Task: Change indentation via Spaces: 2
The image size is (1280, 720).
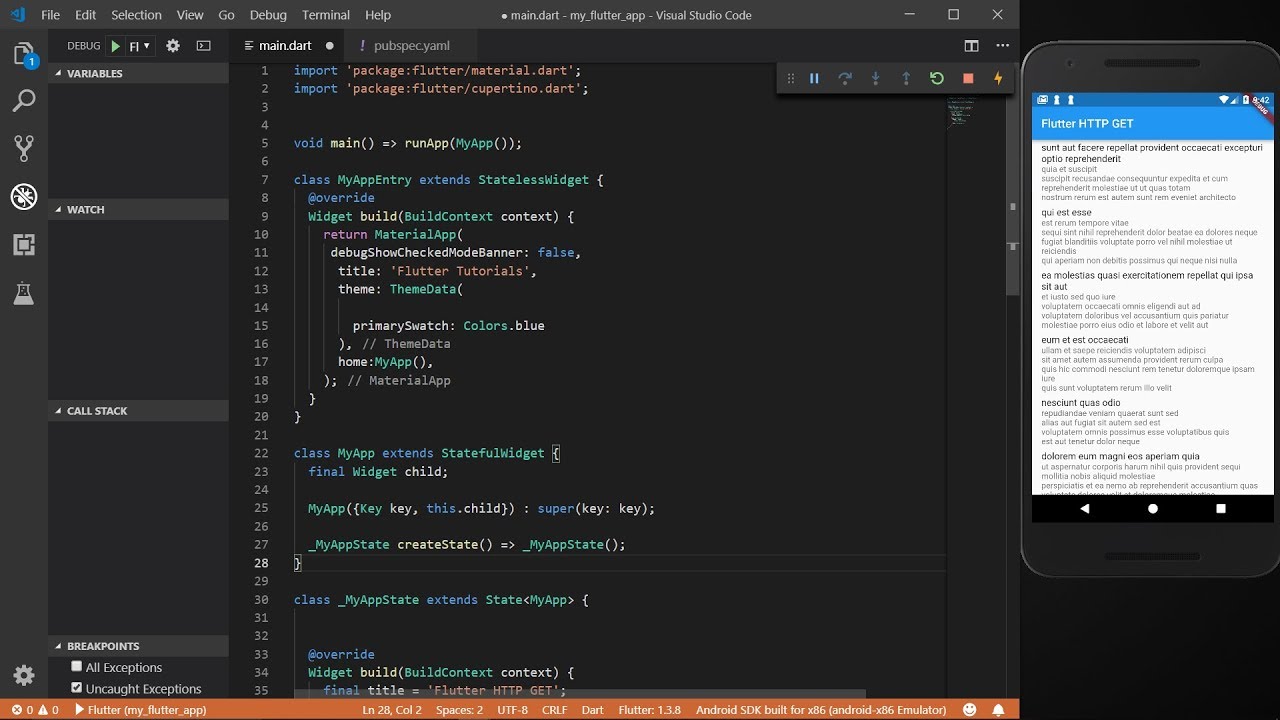Action: pos(459,710)
